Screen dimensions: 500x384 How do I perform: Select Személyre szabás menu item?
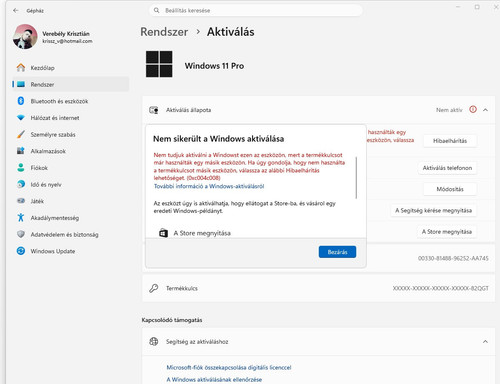[x=71, y=134]
